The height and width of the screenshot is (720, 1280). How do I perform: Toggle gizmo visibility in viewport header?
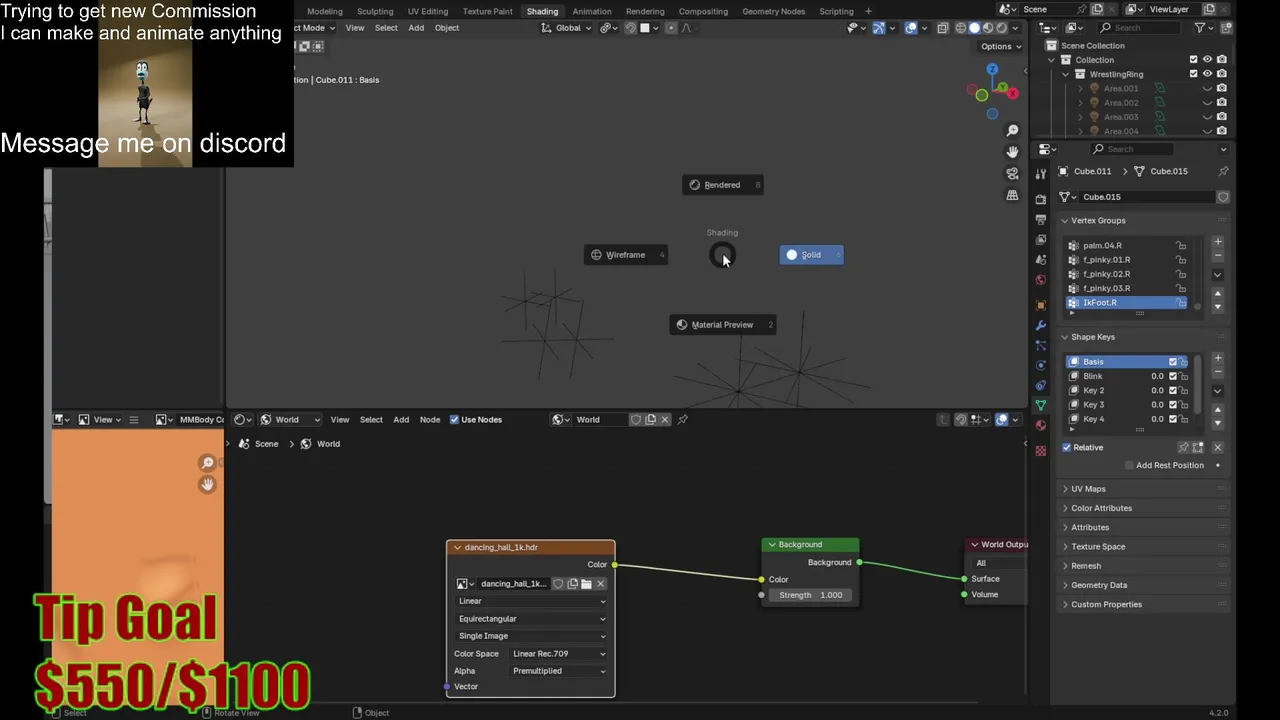coord(878,28)
